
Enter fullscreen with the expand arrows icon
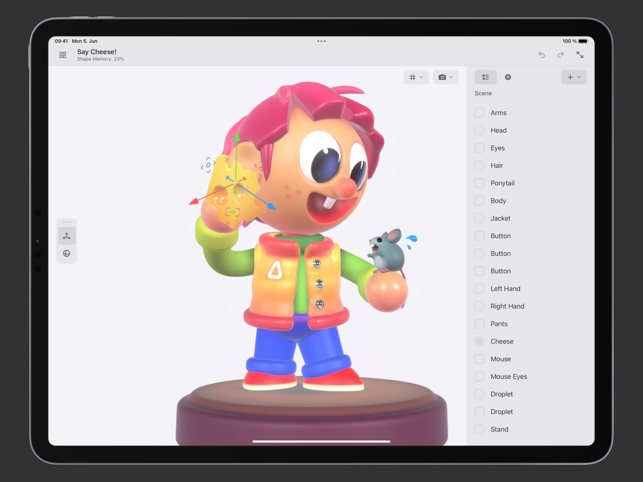point(580,55)
